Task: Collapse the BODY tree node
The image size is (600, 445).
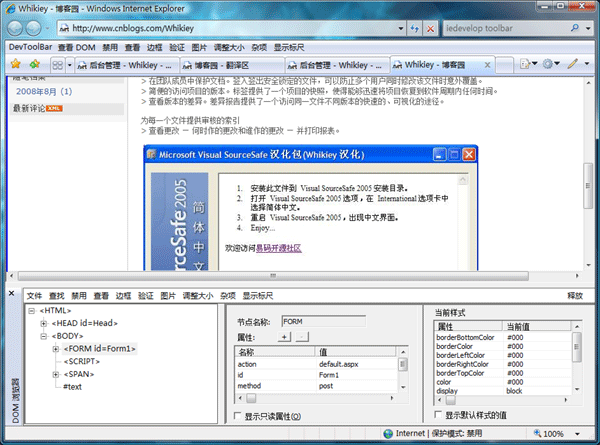Action: click(44, 336)
